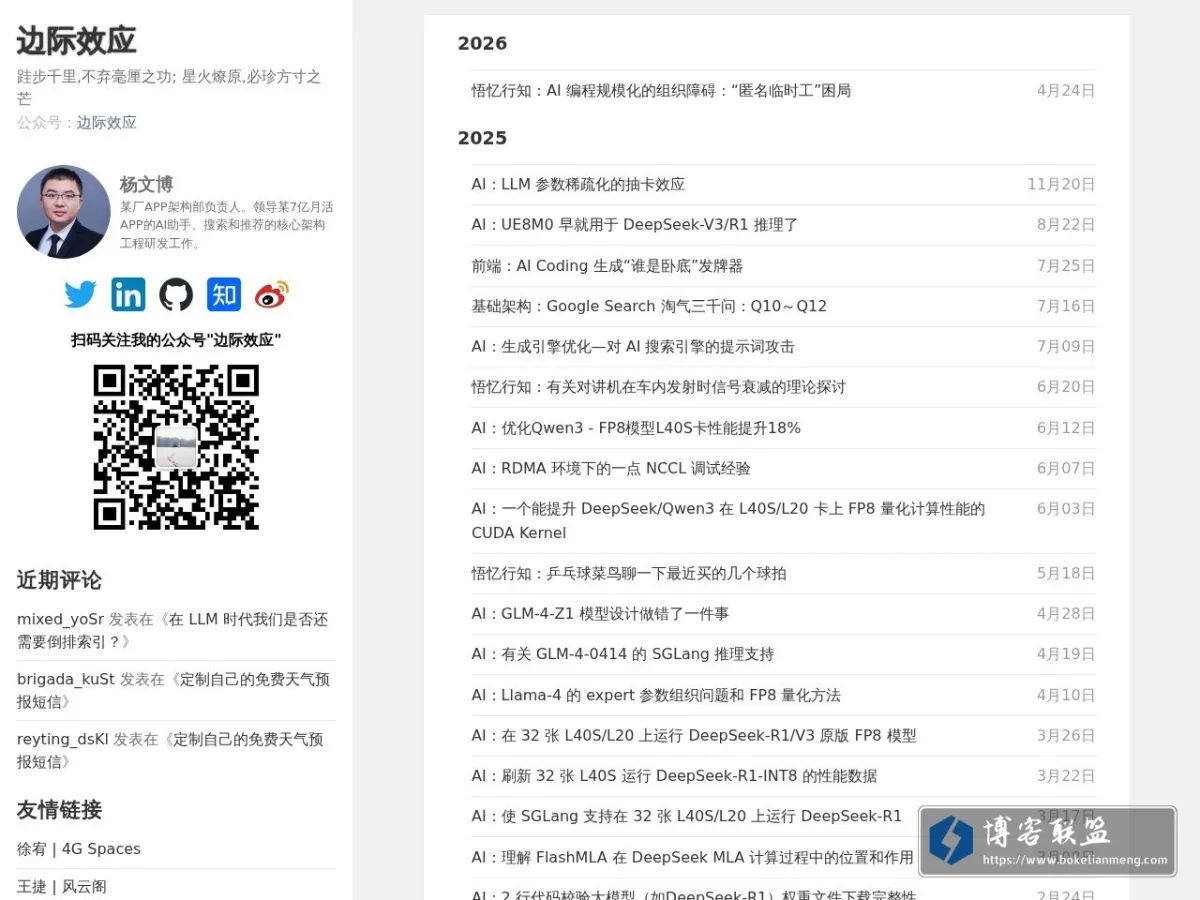
Task: Click the date 5月18日
Action: pos(1066,573)
